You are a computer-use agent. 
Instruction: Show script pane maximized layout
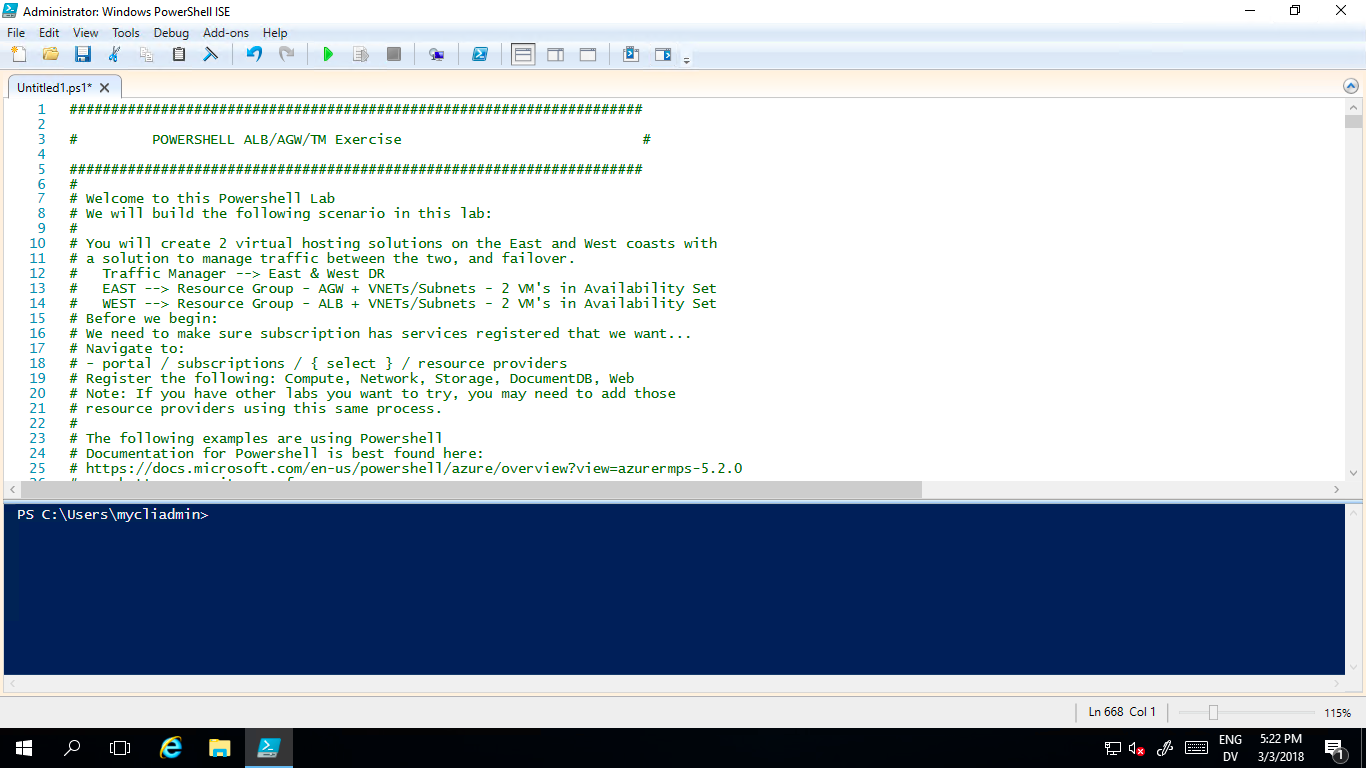click(x=588, y=54)
